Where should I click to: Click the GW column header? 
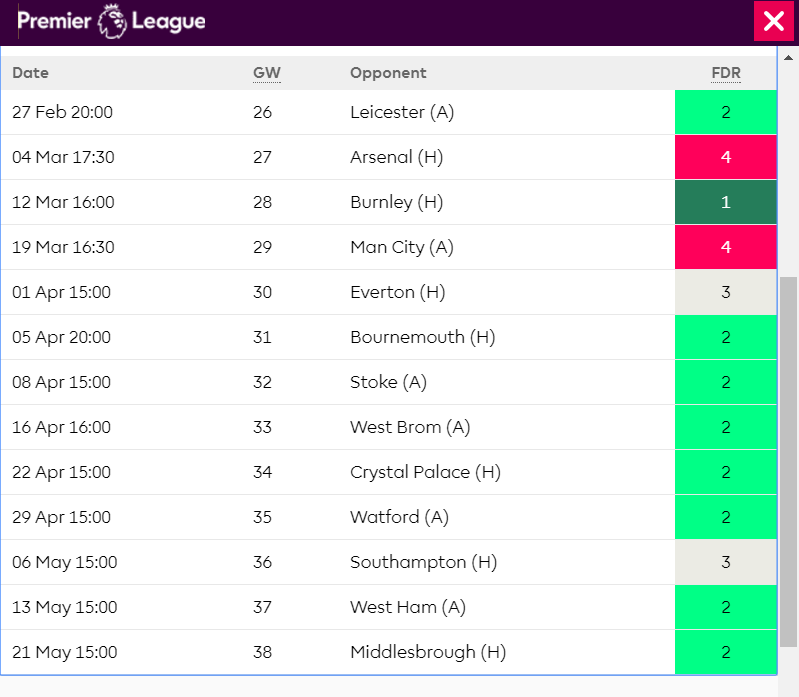[266, 73]
